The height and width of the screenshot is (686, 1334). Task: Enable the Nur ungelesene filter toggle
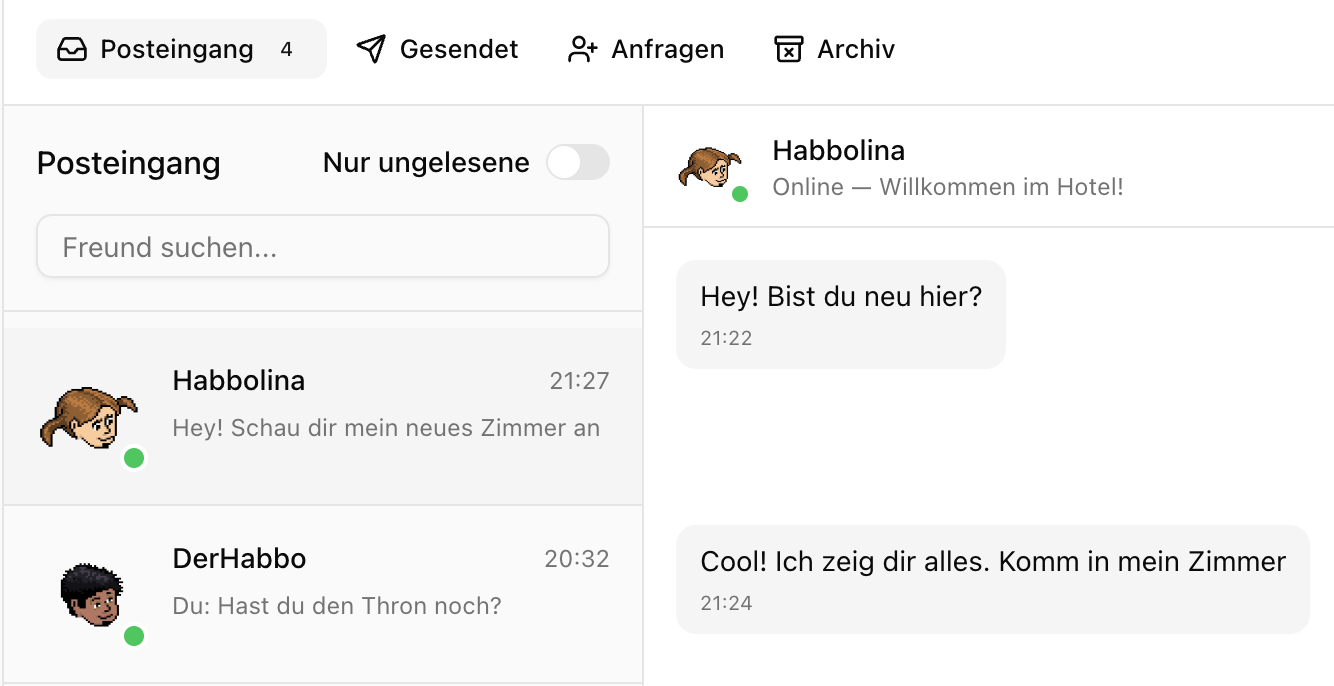click(578, 162)
